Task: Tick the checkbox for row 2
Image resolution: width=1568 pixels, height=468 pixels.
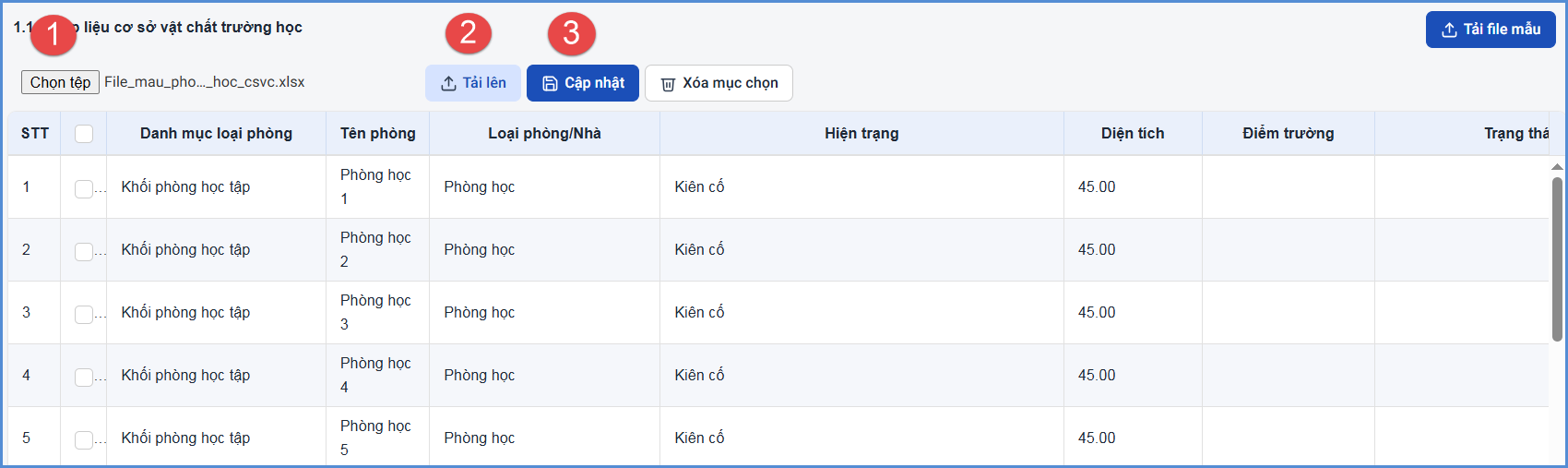Action: [x=84, y=251]
